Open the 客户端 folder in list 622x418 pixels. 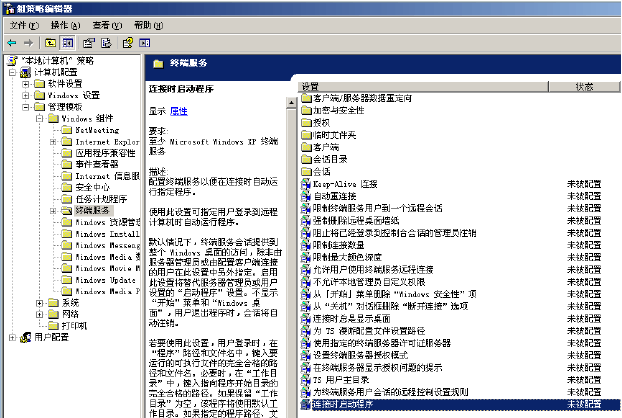click(x=320, y=147)
